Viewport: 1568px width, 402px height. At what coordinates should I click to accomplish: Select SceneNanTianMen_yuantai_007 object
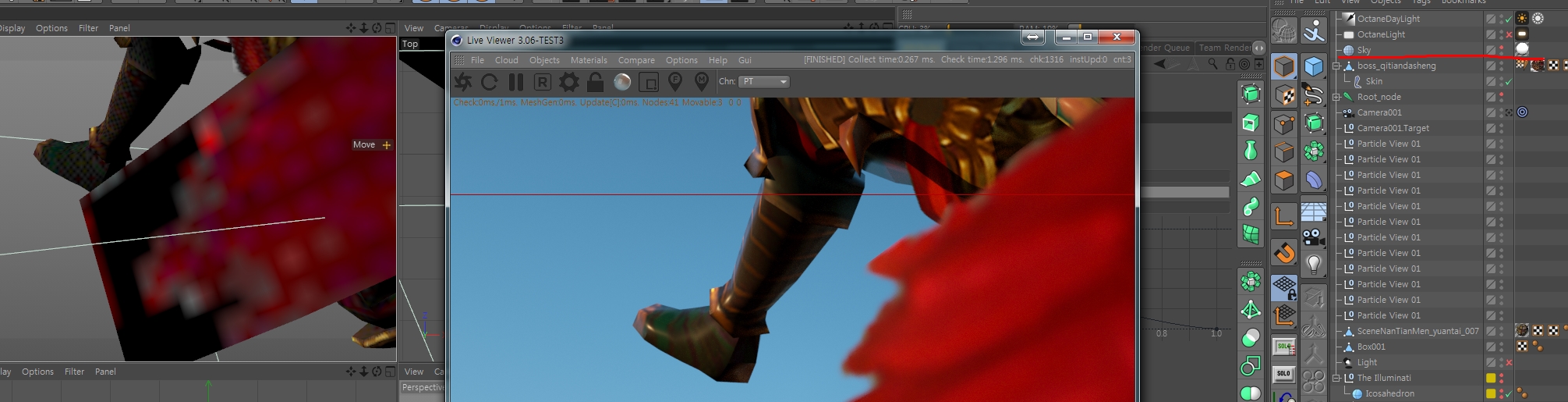coord(1418,331)
